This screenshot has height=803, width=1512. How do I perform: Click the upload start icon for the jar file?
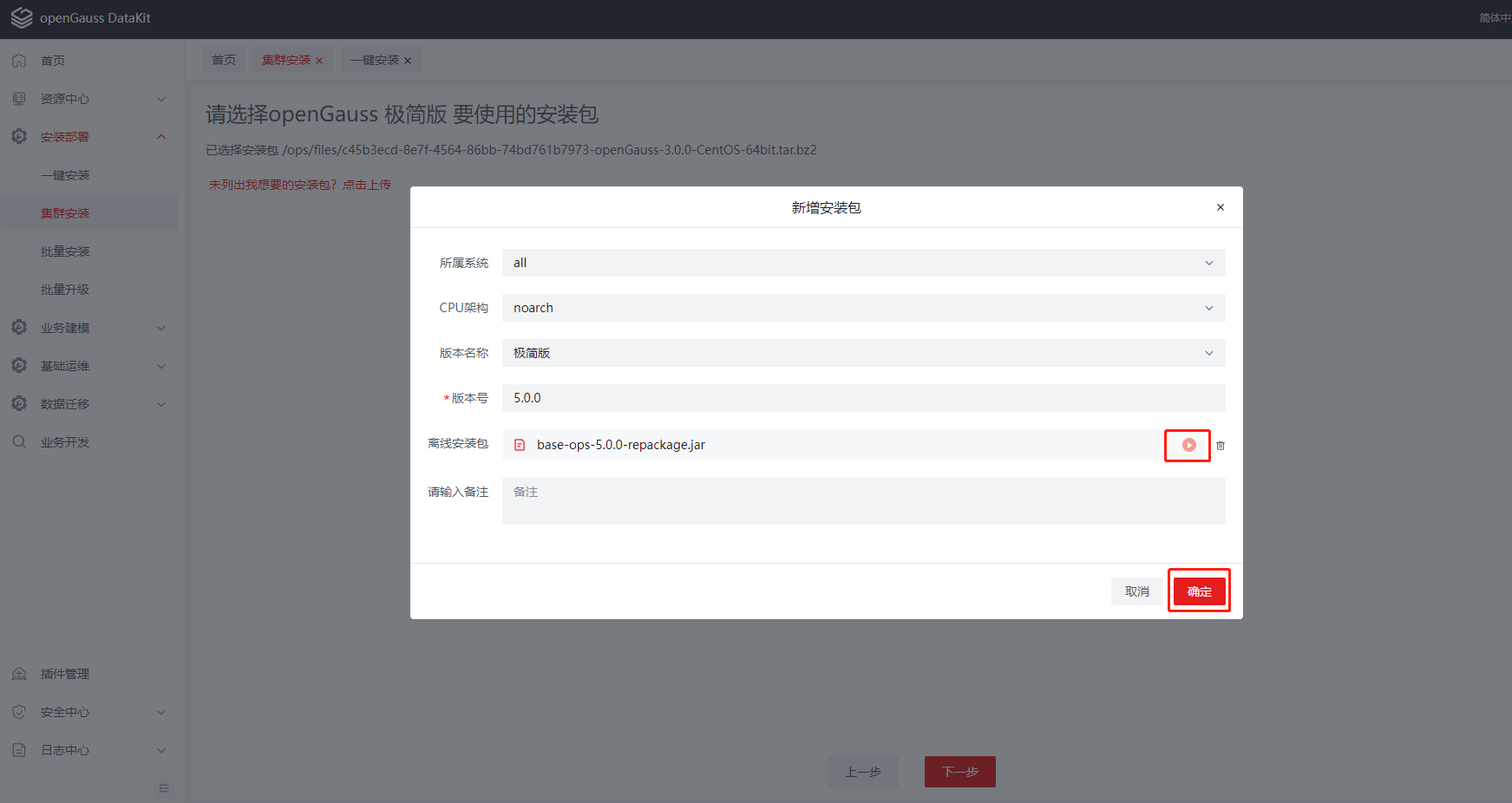tap(1188, 445)
